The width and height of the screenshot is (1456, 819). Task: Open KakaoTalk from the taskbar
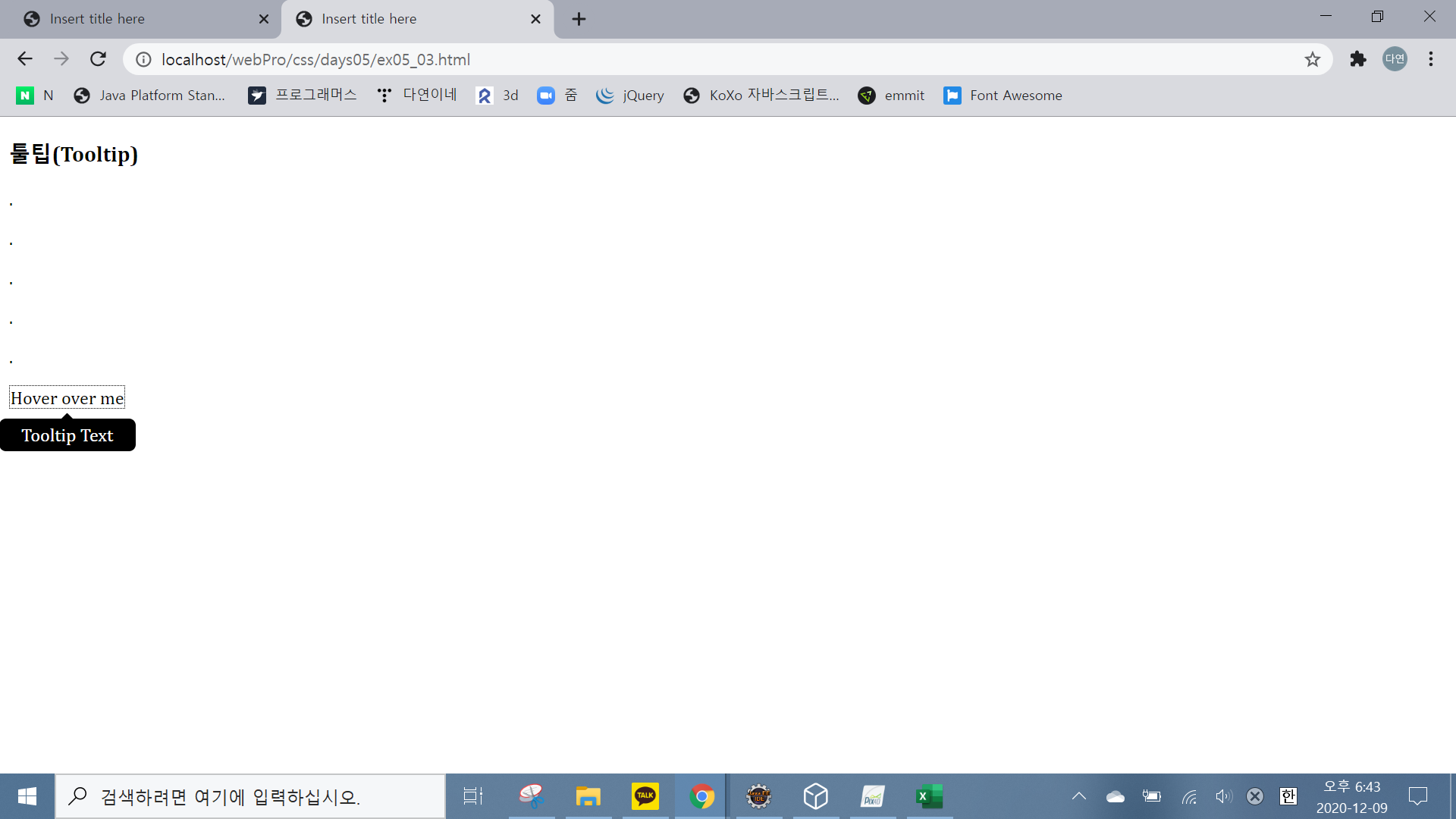[x=645, y=796]
